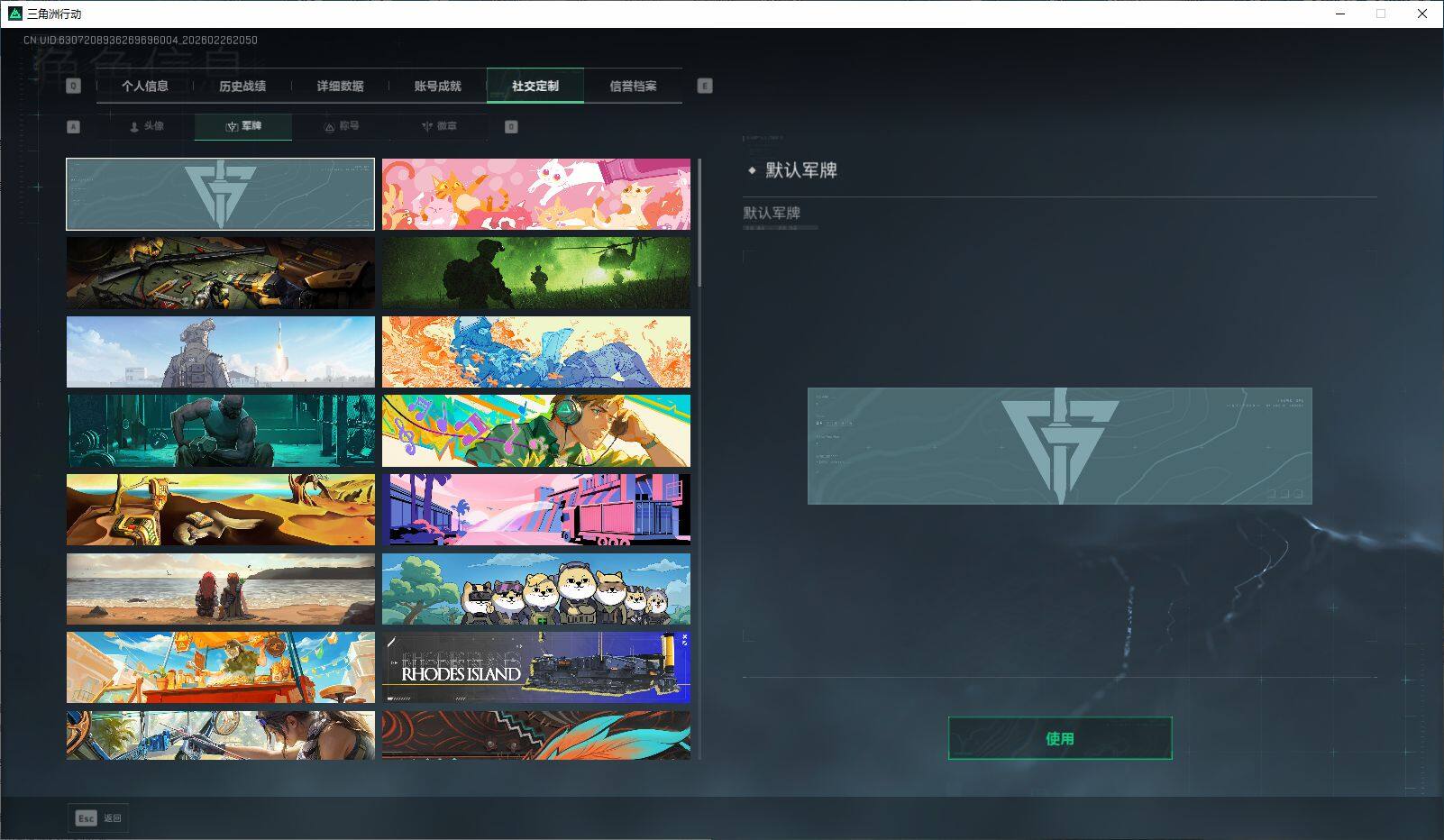Click the Esc key icon beside 返回
Viewport: 1444px width, 840px height.
(86, 818)
